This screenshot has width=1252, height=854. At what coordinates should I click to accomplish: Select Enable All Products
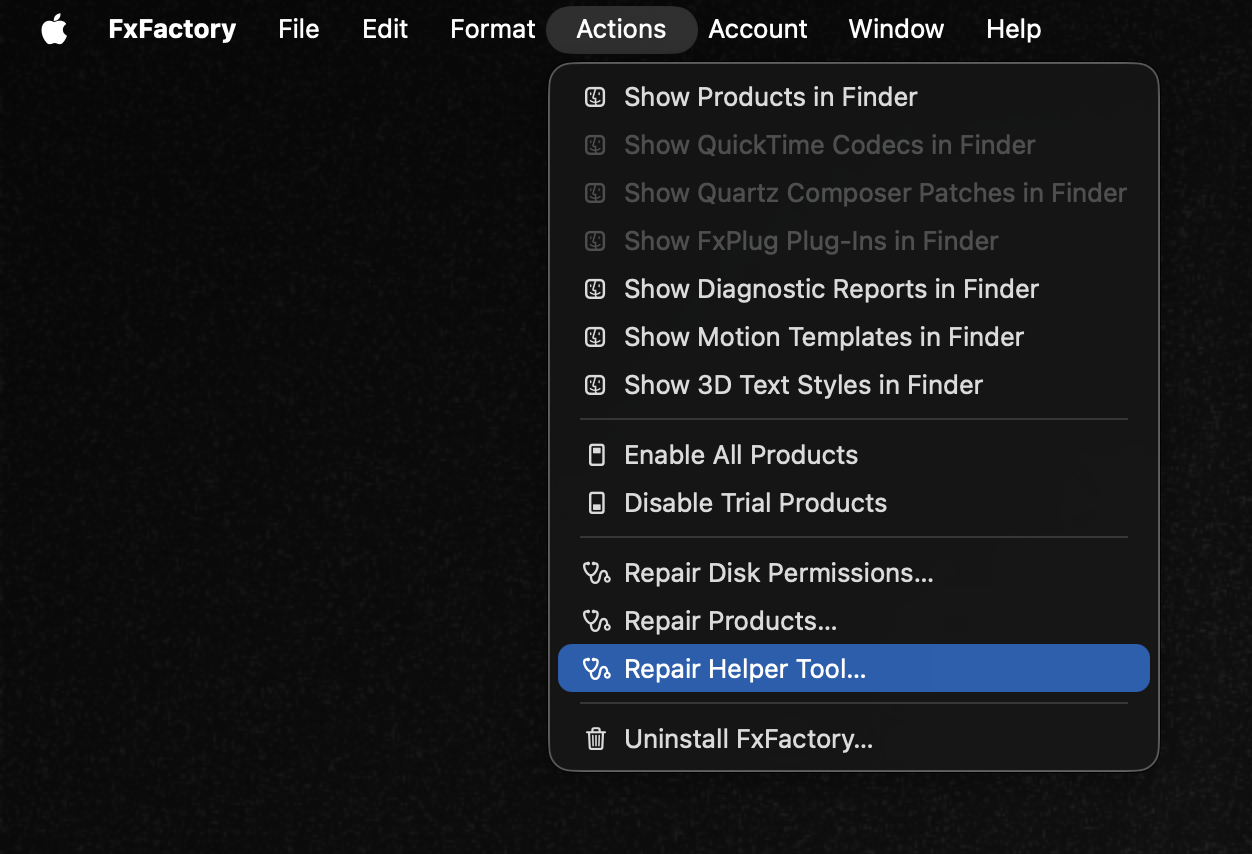854,455
